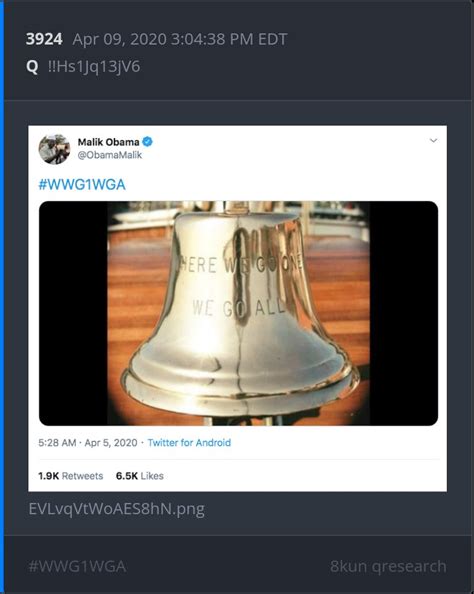Click the blue left border bar

[x=2, y=297]
